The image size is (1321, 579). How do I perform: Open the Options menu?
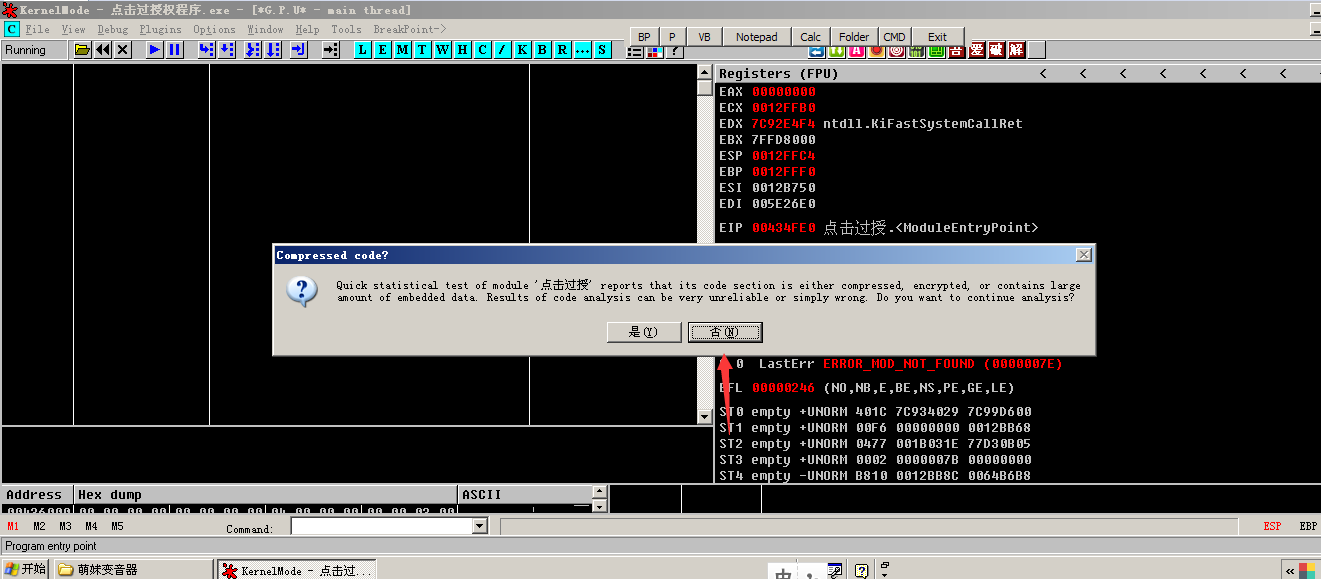pyautogui.click(x=214, y=29)
